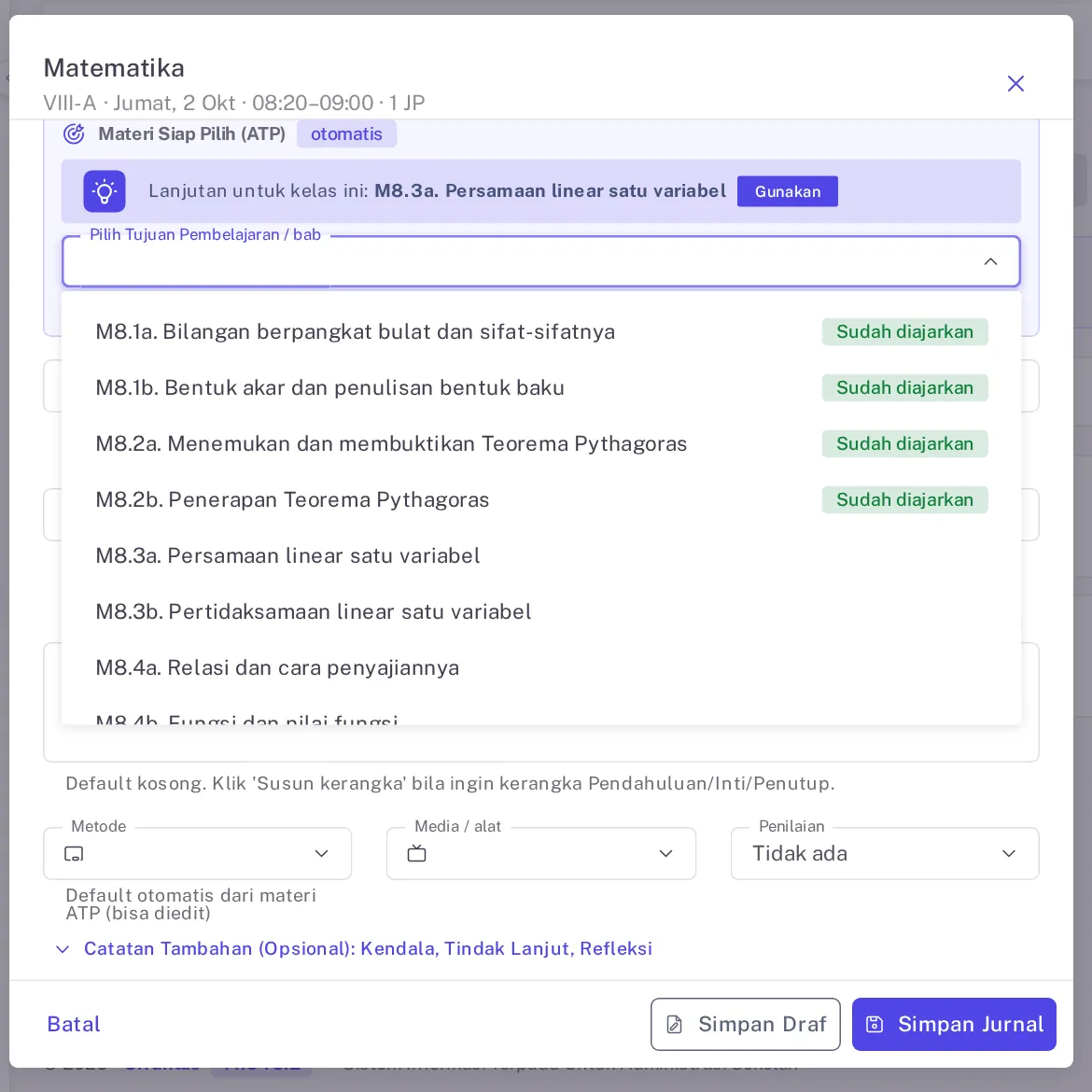Open the Media / alat dropdown
This screenshot has height=1092, width=1092.
click(x=541, y=854)
